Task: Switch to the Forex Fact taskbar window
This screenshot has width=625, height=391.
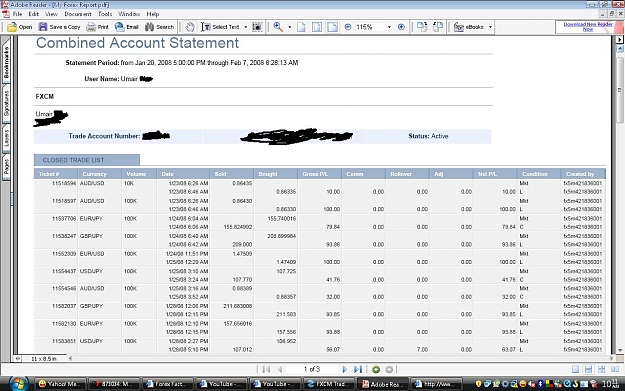Action: click(168, 384)
